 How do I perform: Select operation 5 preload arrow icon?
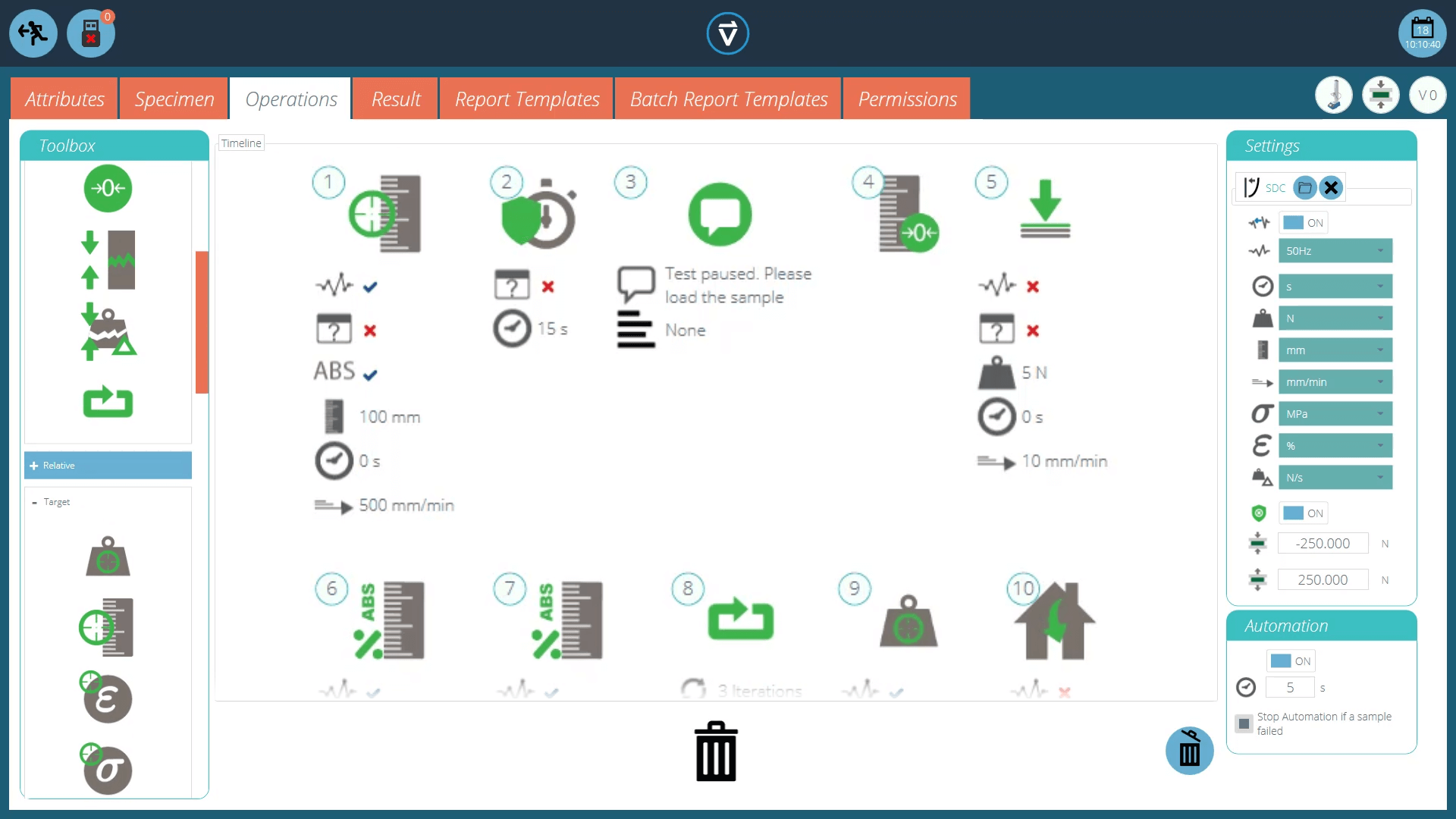point(1045,209)
